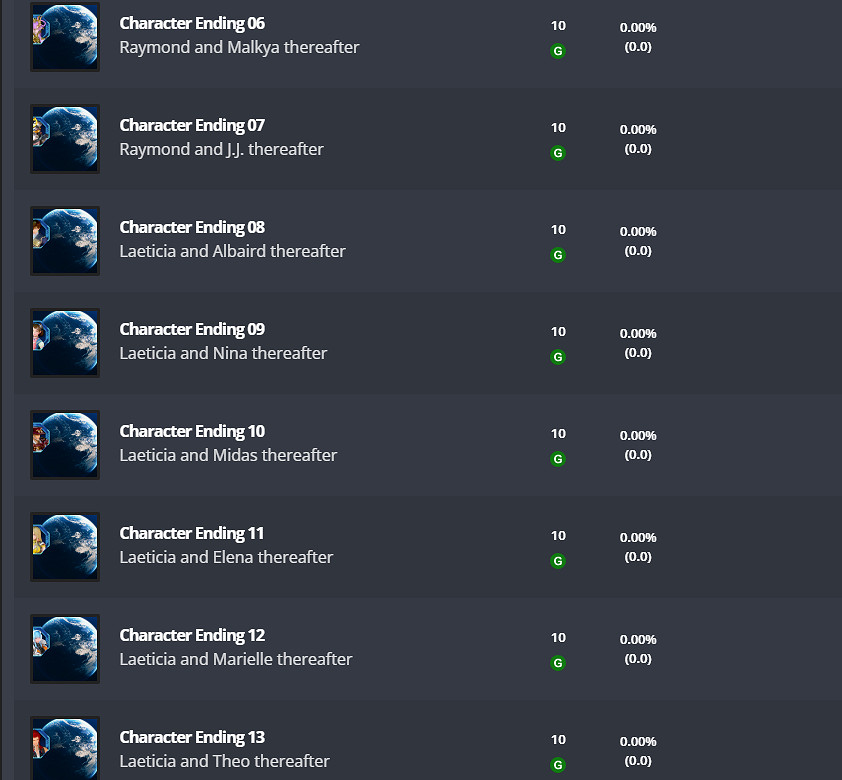Select the Character Ending 08 planet thumbnail
The width and height of the screenshot is (842, 780).
pyautogui.click(x=65, y=241)
